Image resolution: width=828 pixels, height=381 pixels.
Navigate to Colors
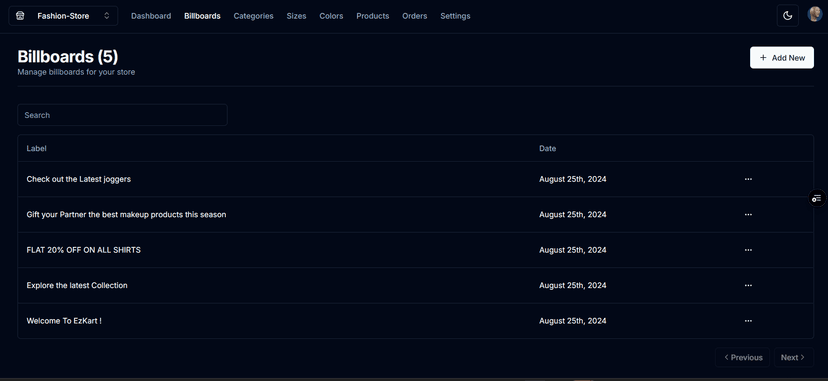coord(331,16)
